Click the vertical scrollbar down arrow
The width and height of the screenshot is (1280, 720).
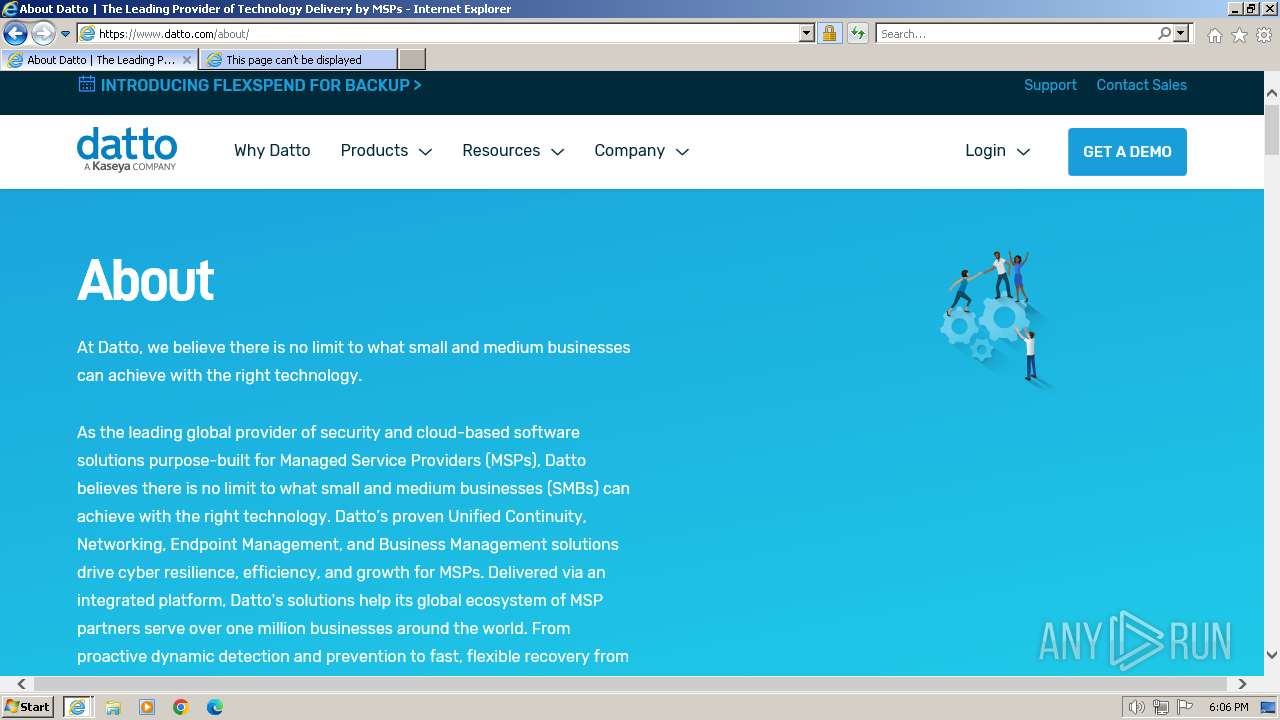pos(1272,655)
